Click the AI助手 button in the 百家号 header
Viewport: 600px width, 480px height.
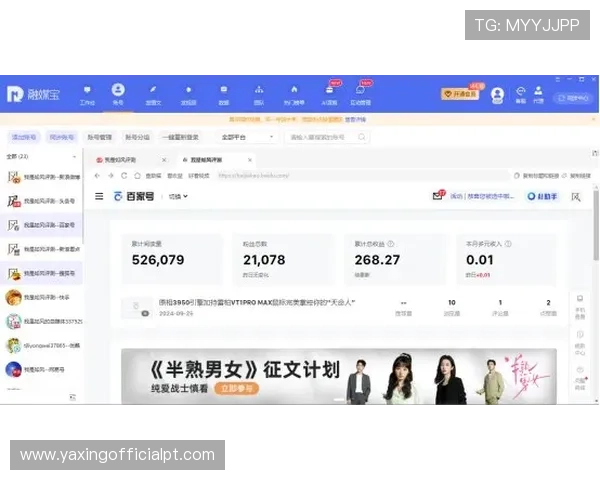click(542, 196)
